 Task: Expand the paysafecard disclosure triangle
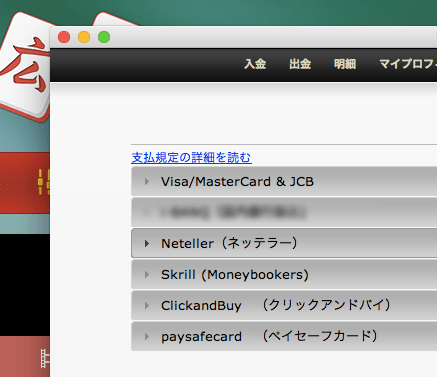click(147, 336)
